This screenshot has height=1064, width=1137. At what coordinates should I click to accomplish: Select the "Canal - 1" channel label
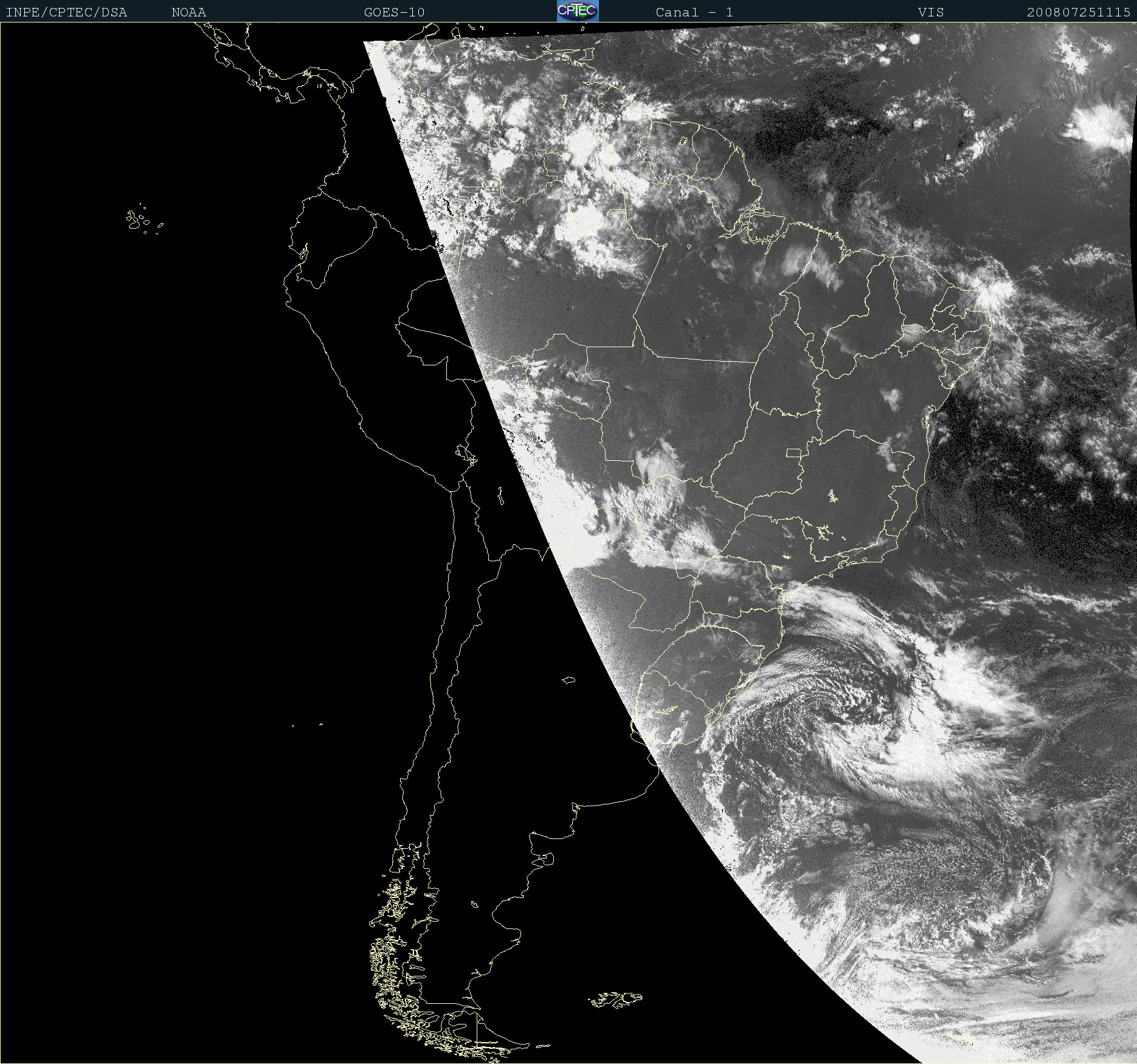(x=694, y=12)
